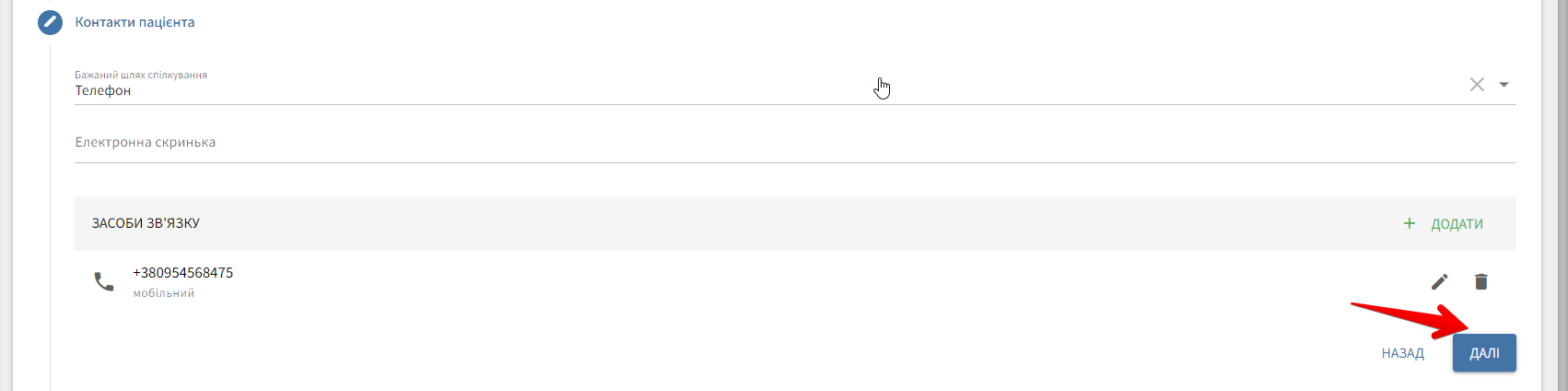Delete the phone contact with trash icon

1480,281
